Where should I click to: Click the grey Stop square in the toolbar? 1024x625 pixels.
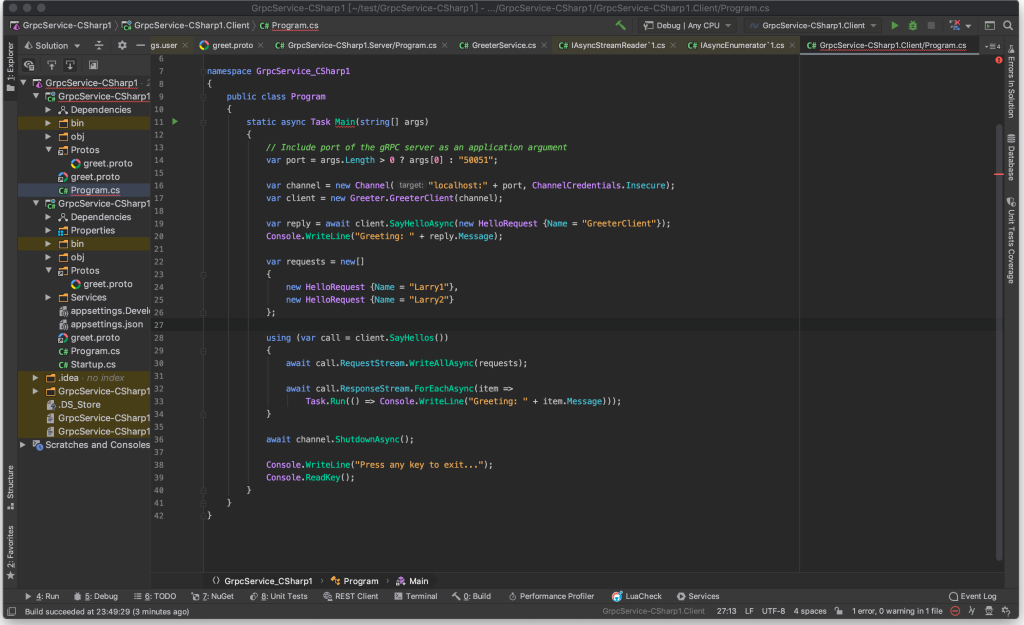(931, 25)
